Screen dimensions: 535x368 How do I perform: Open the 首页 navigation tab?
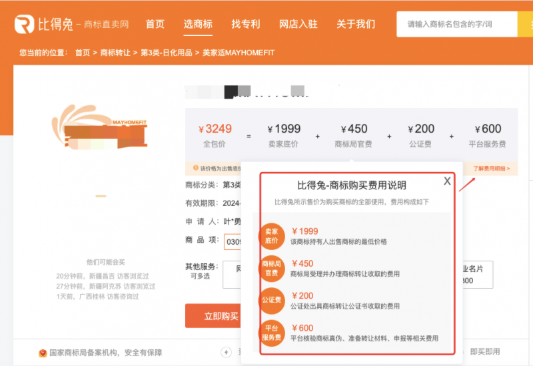pyautogui.click(x=155, y=24)
